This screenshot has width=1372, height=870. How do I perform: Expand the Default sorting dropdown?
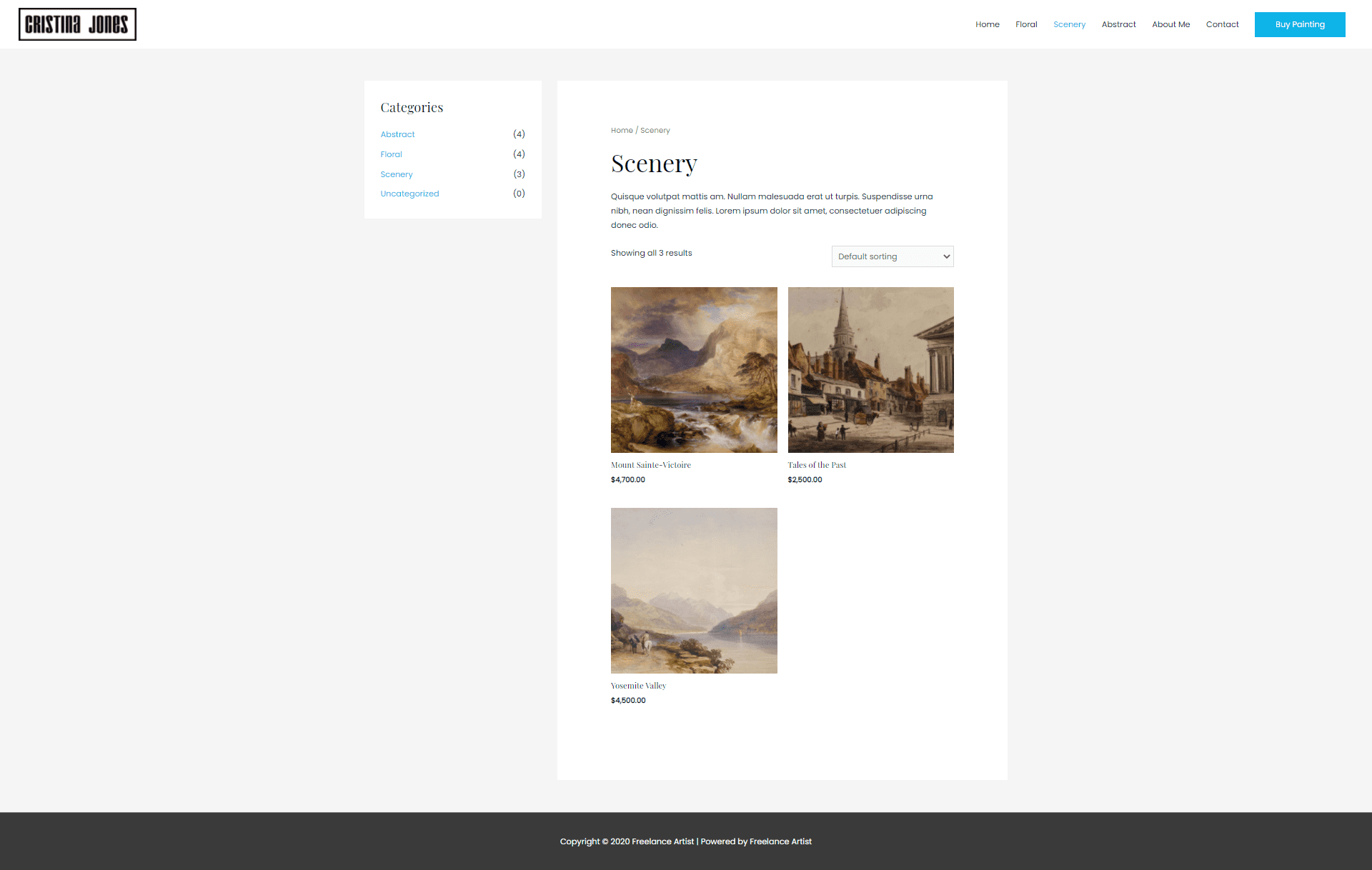click(893, 256)
